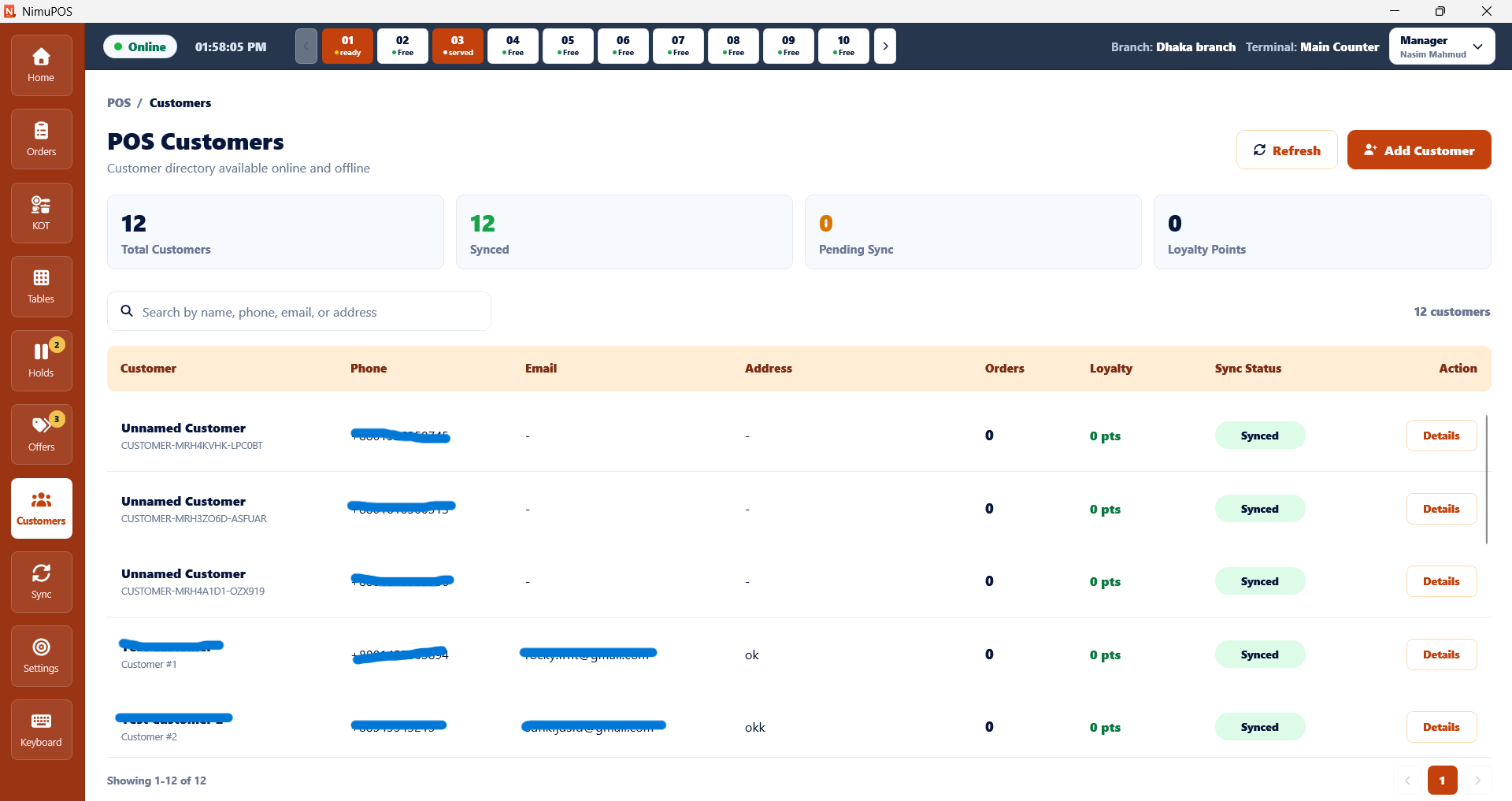Image resolution: width=1512 pixels, height=801 pixels.
Task: Select table 05 Free
Action: [568, 46]
